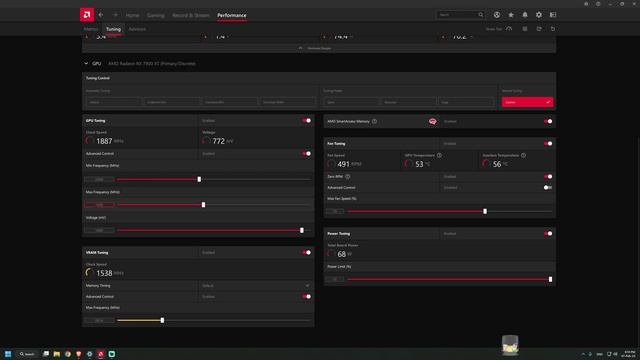Click the Min Frequency slider handle
Screen dimensions: 640x360
pos(199,179)
